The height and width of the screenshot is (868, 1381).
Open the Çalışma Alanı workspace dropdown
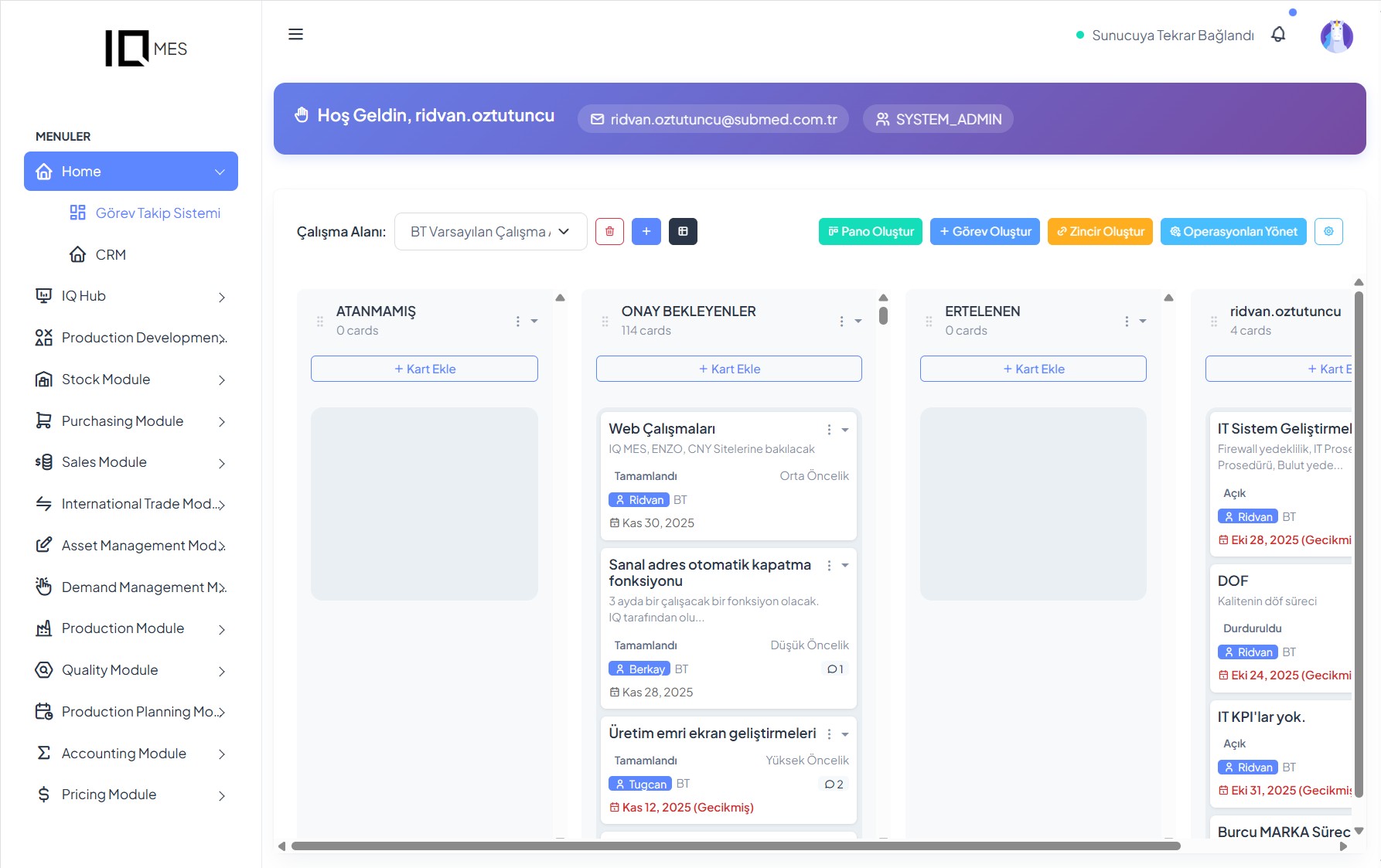(x=490, y=232)
